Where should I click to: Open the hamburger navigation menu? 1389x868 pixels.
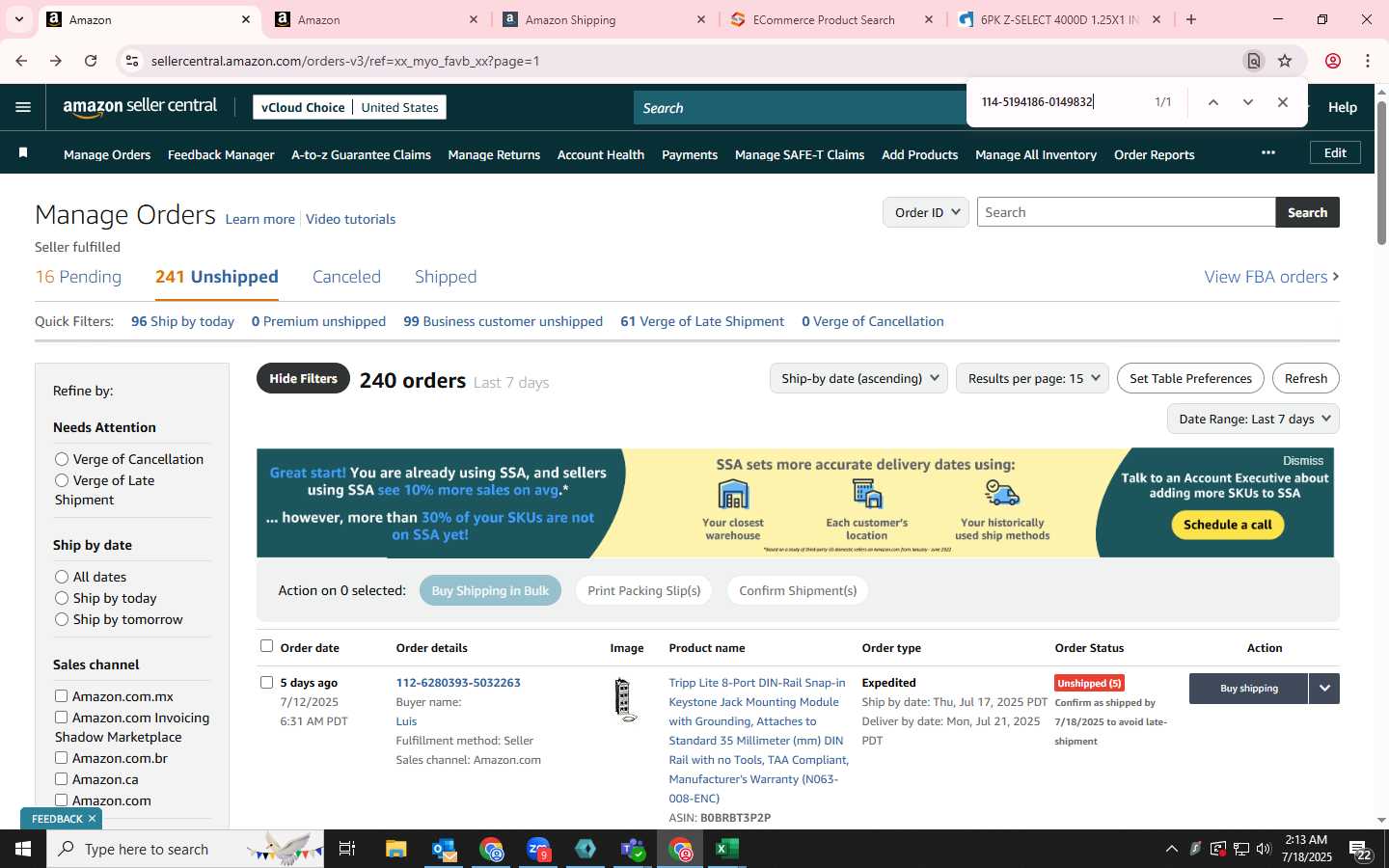23,107
